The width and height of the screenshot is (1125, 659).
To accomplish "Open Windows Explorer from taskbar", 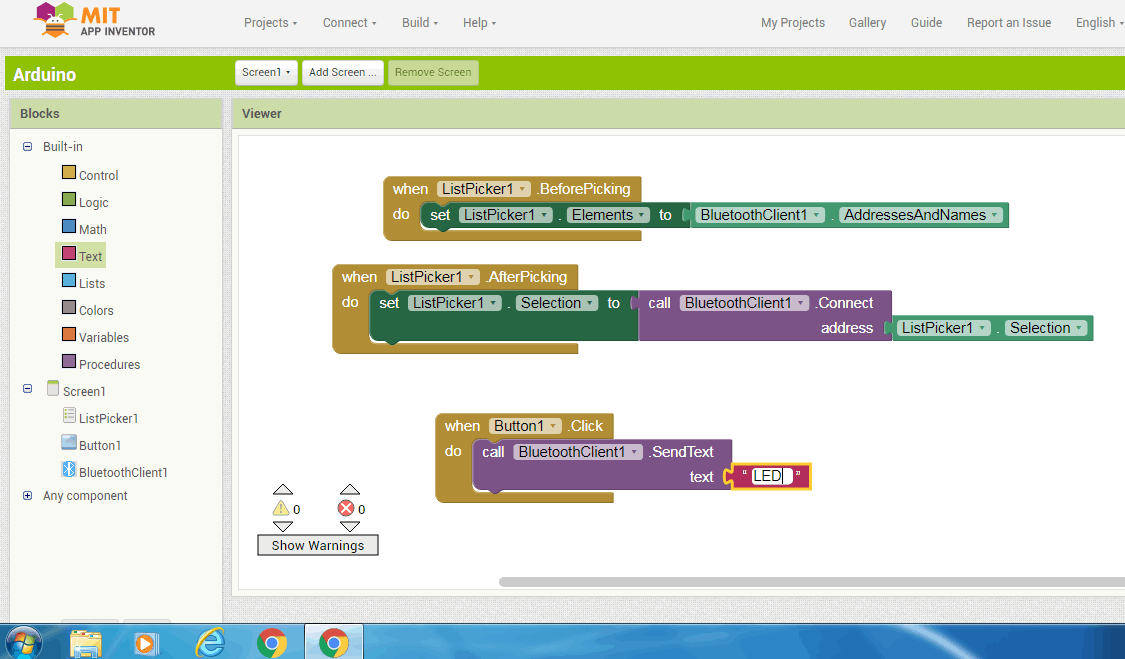I will tap(86, 643).
